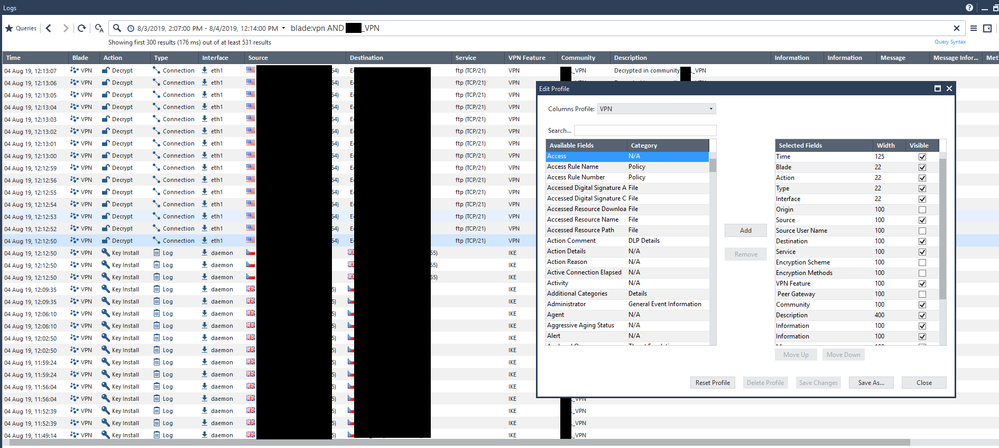This screenshot has height=448, width=999.
Task: Toggle auto-refresh search icon
Action: pos(99,29)
